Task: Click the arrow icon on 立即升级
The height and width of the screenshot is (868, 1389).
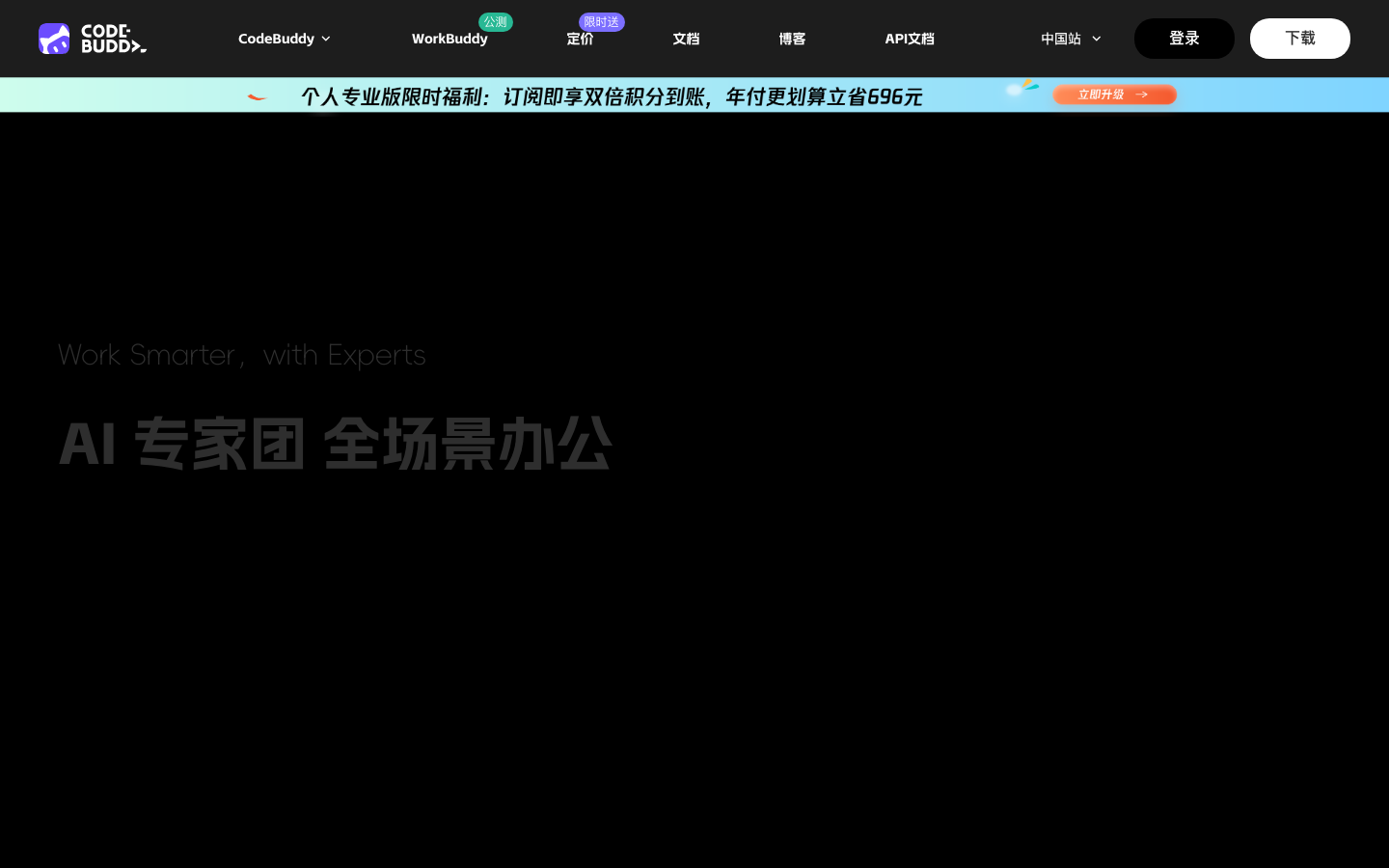Action: pyautogui.click(x=1141, y=95)
